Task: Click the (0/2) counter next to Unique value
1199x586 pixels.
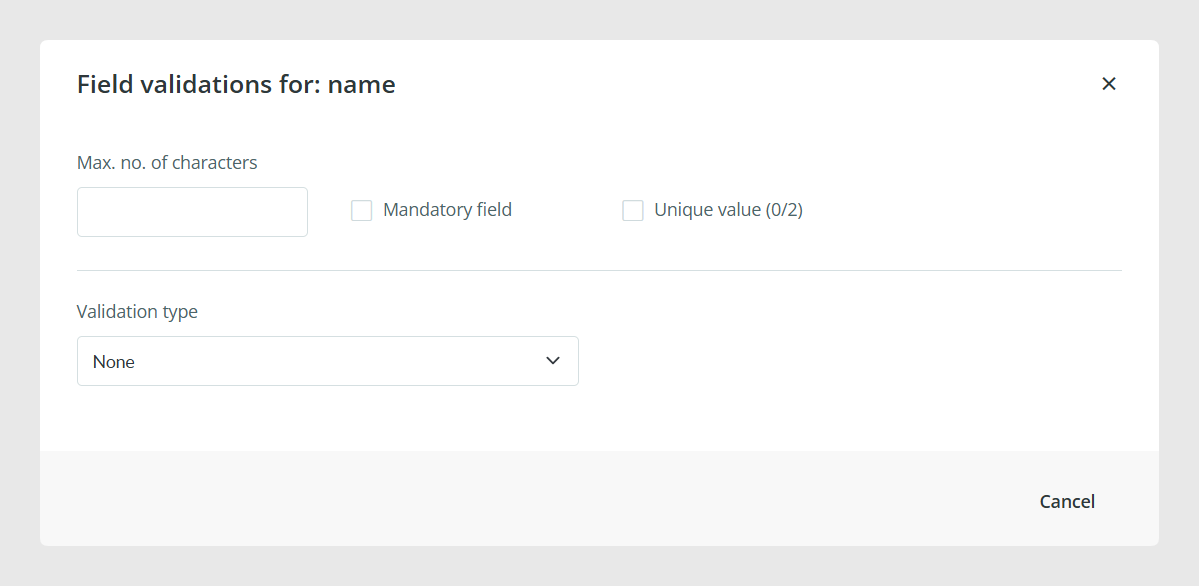Action: pyautogui.click(x=784, y=210)
